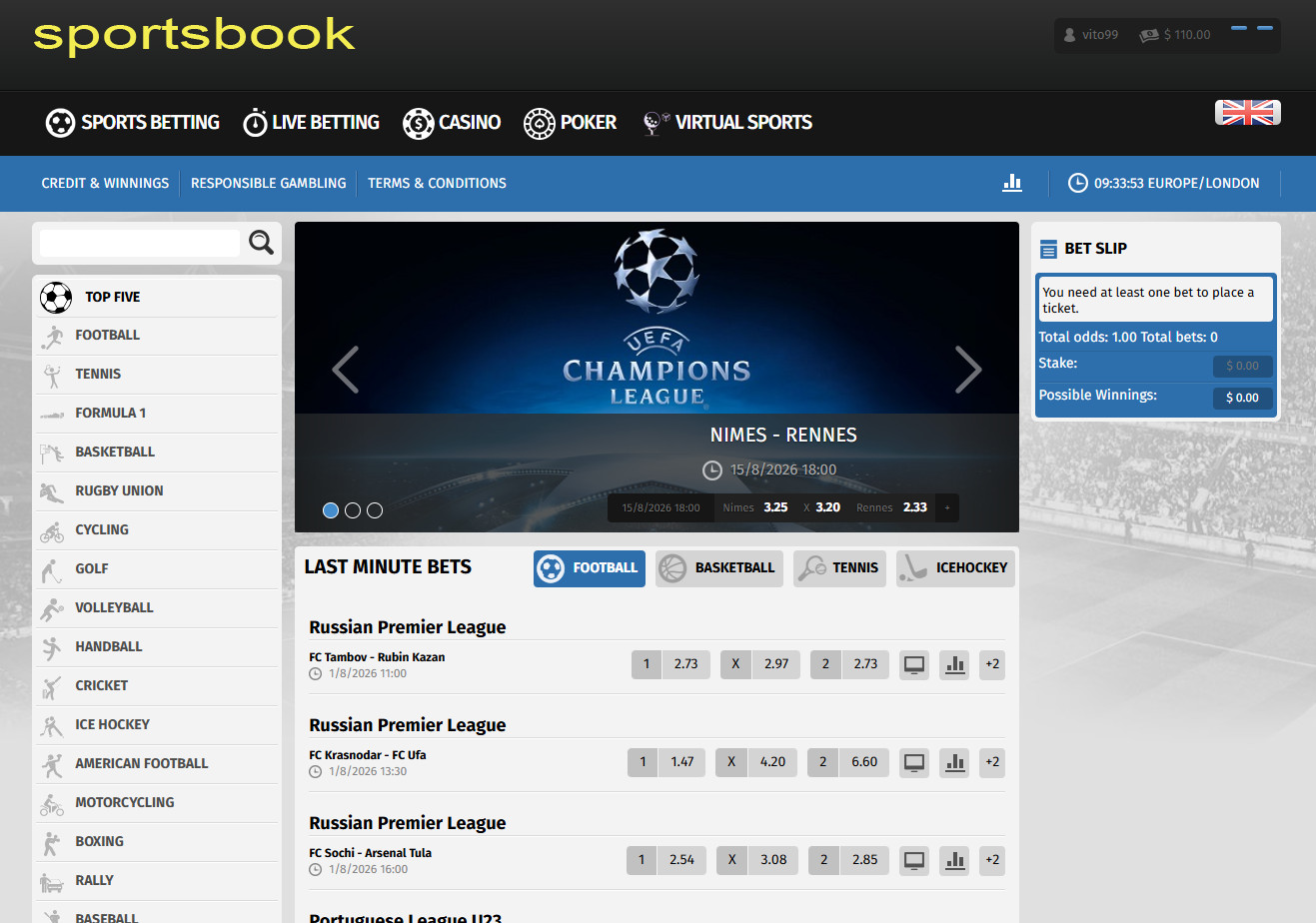This screenshot has width=1316, height=923.
Task: Select the third carousel dot
Action: pyautogui.click(x=375, y=510)
